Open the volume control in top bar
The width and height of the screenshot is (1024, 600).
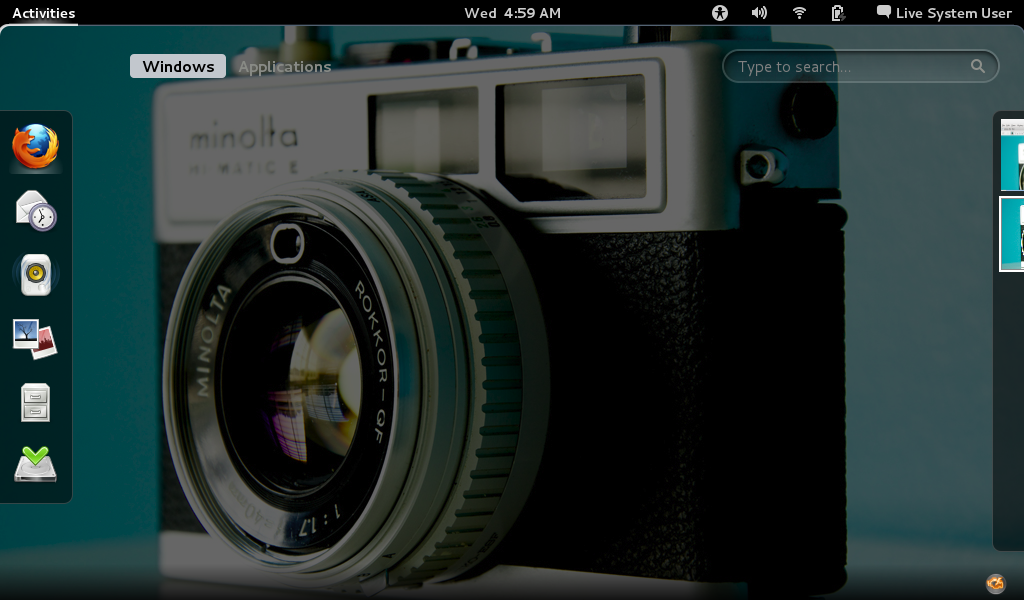759,13
